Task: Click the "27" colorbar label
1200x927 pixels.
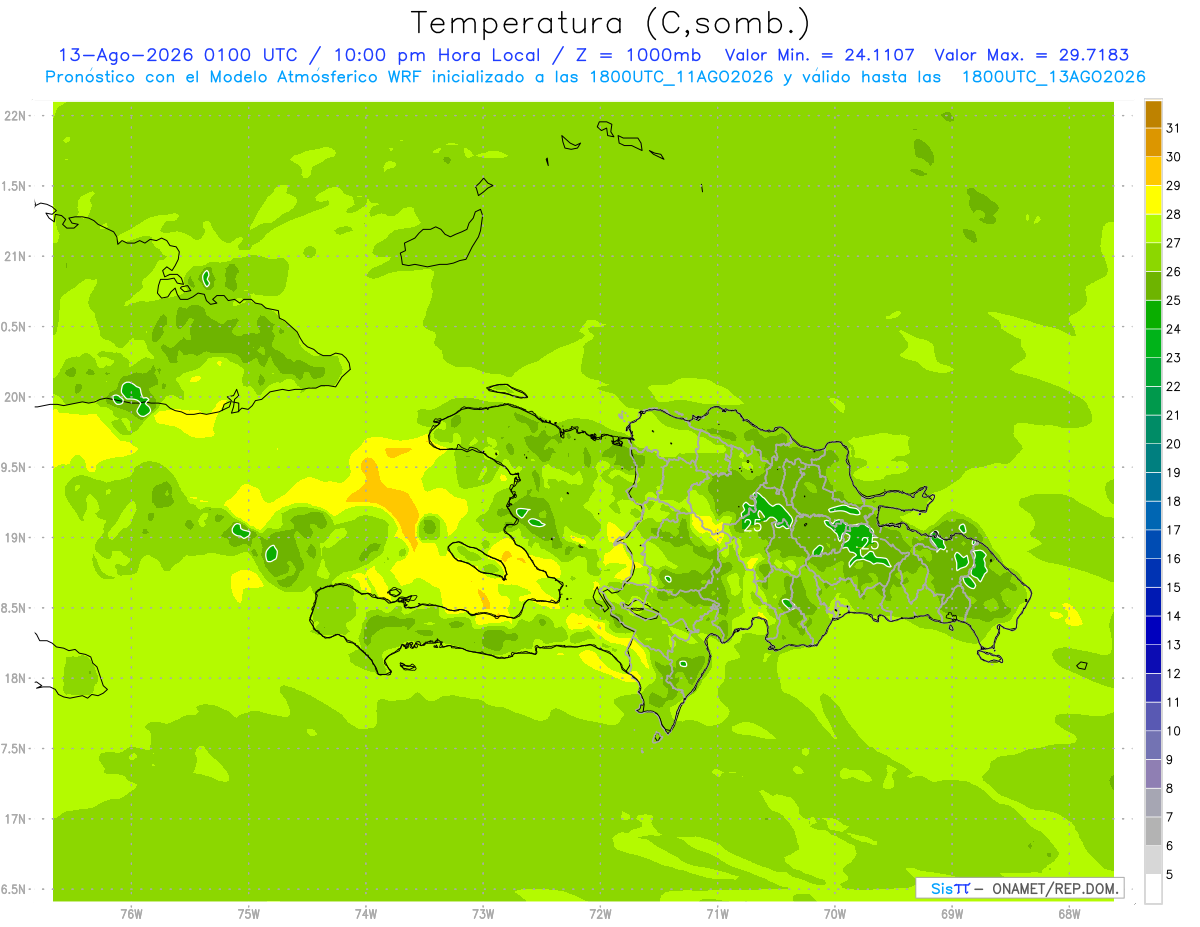Action: click(x=1174, y=243)
